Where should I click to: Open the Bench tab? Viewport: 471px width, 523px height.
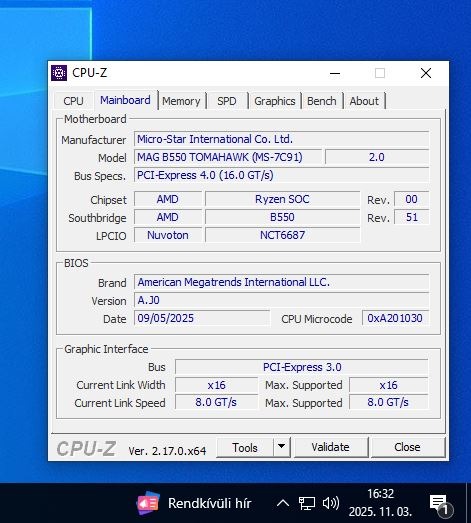tap(322, 101)
